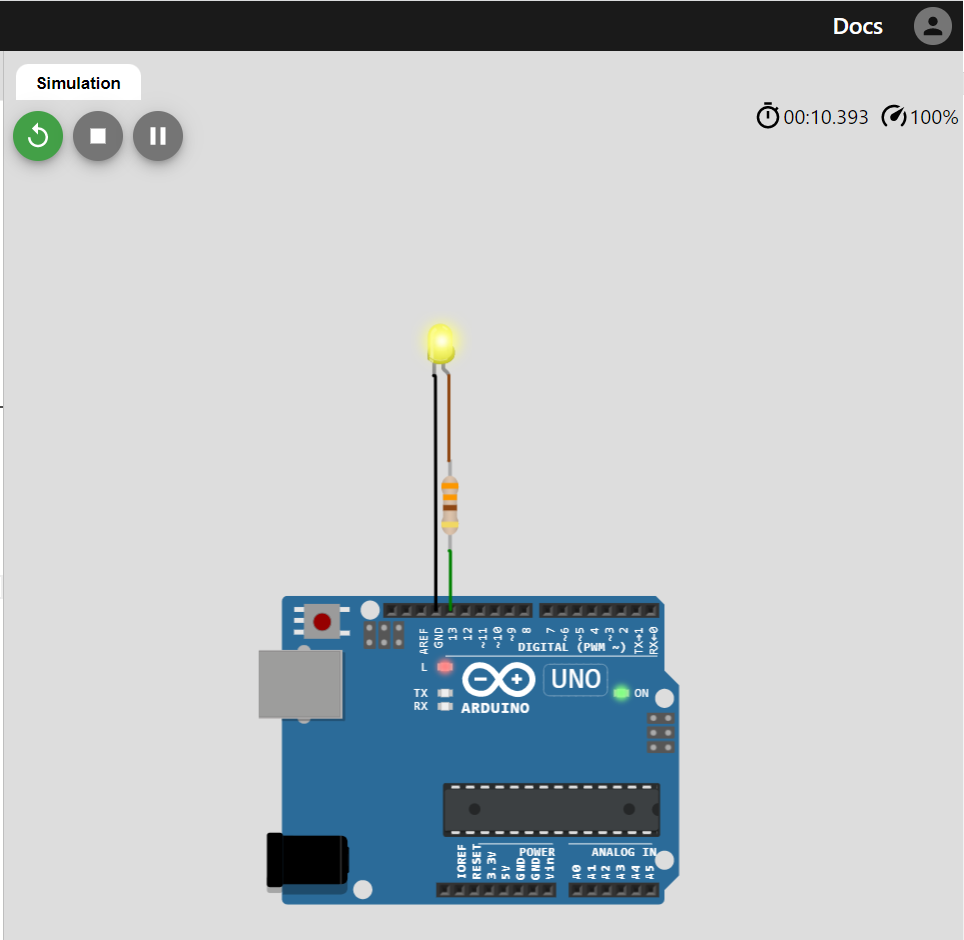Stop the simulation
This screenshot has height=940, width=964.
[98, 136]
